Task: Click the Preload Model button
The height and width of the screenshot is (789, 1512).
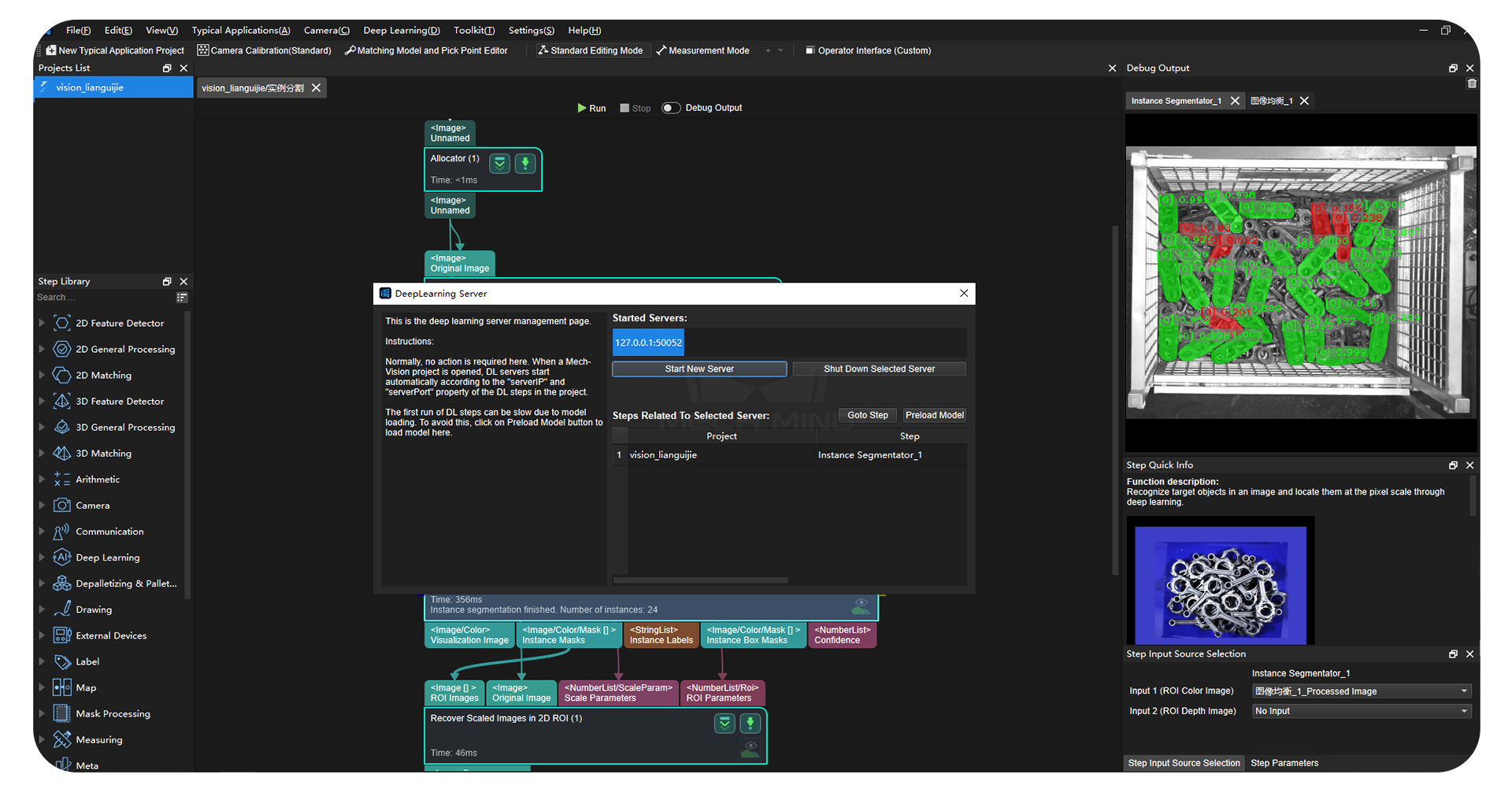Action: 934,415
